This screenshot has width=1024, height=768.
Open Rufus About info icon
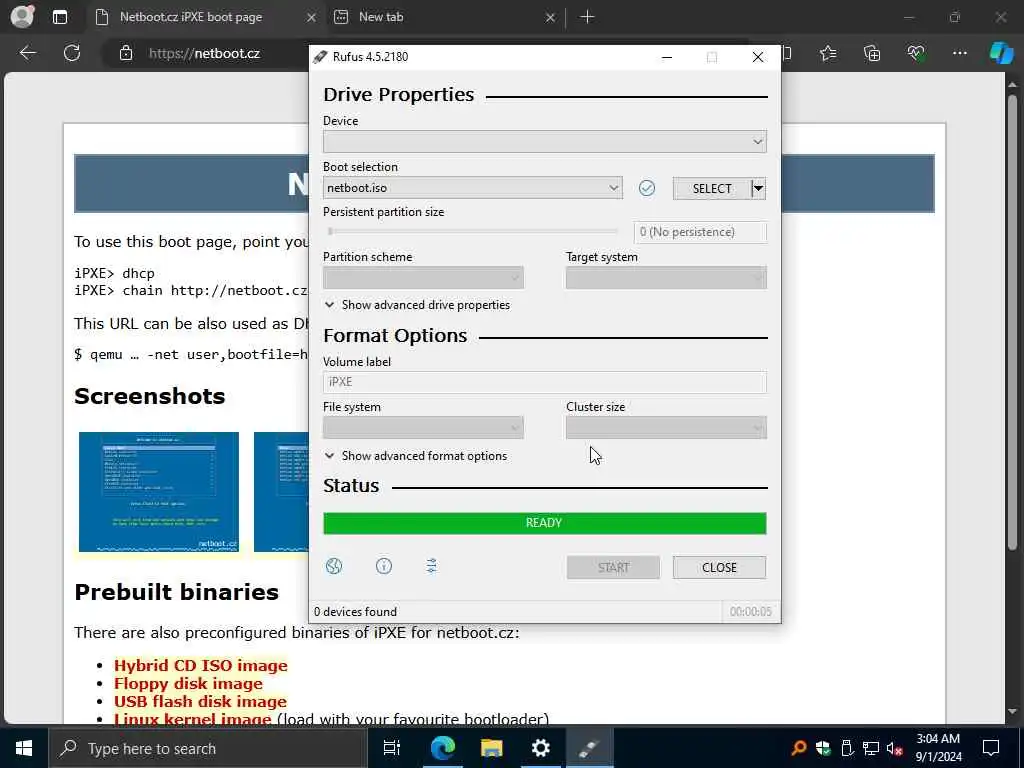[384, 566]
